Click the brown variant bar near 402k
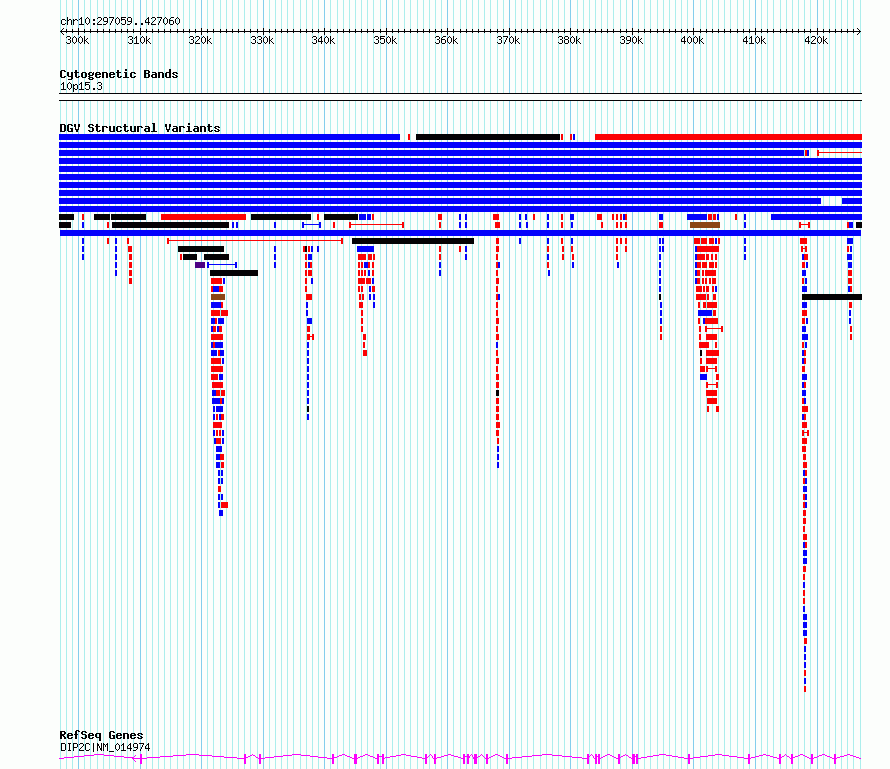The height and width of the screenshot is (769, 890). 705,225
